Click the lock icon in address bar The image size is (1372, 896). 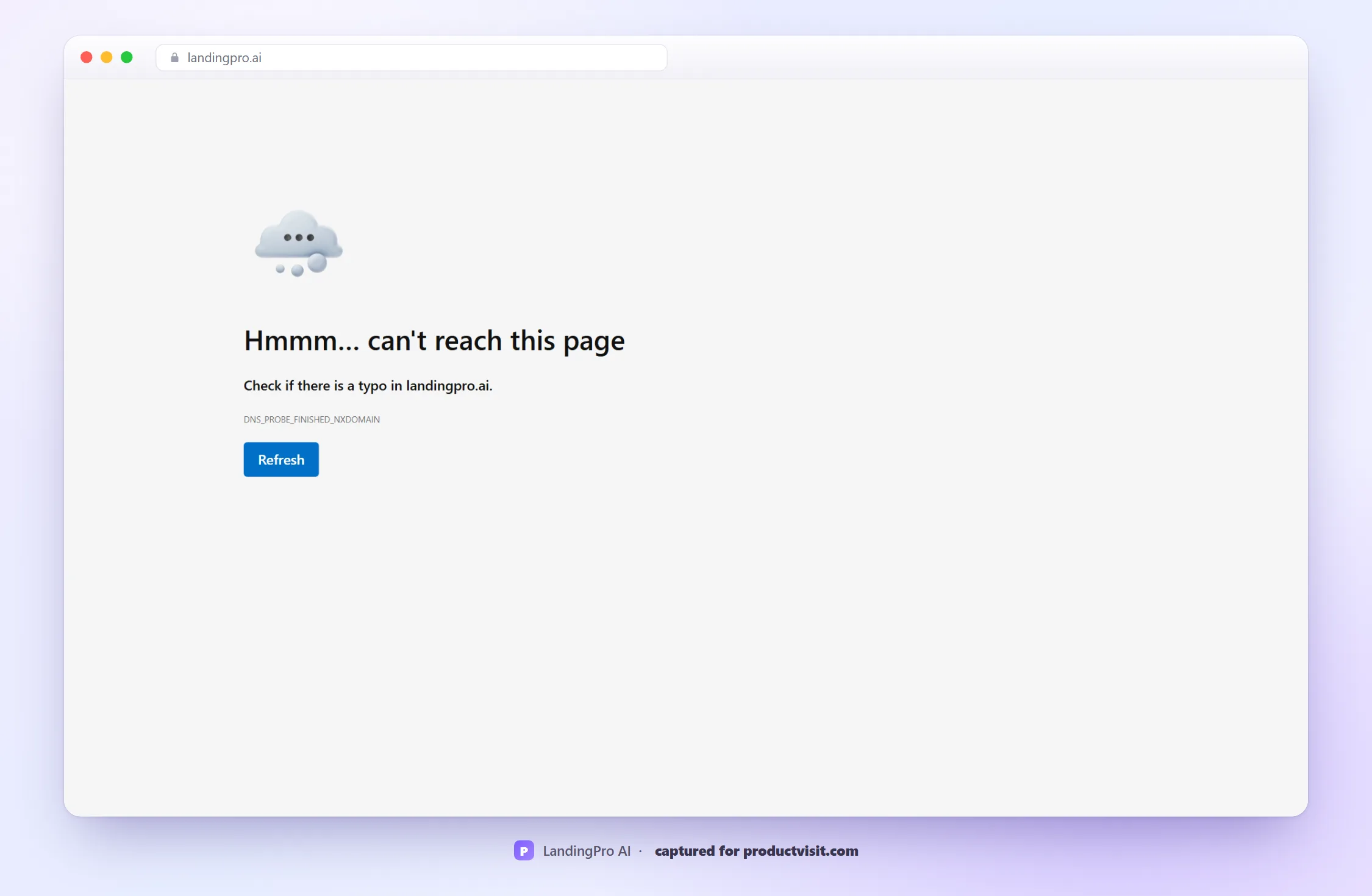(x=175, y=57)
